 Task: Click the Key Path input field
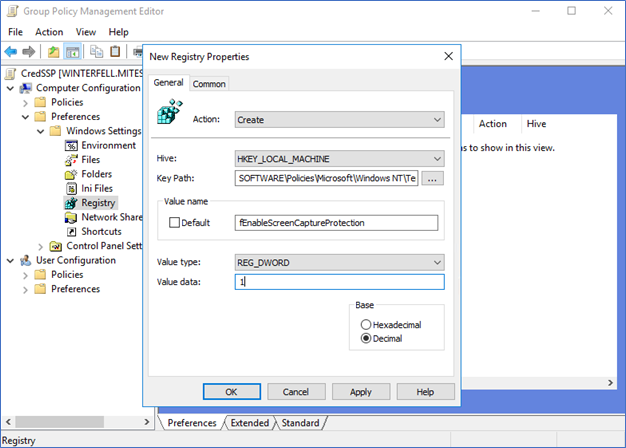[x=326, y=178]
